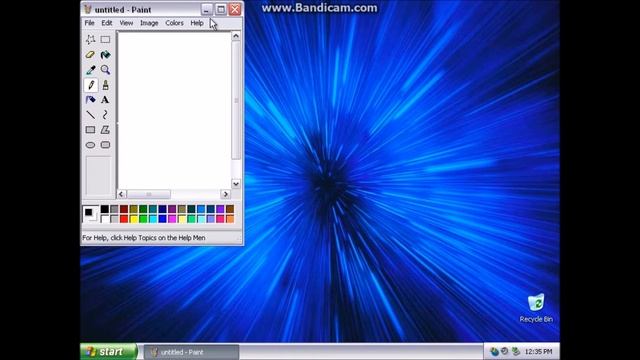Select the bright green palette swatch
Viewport: 640px width, 360px height.
tap(143, 219)
